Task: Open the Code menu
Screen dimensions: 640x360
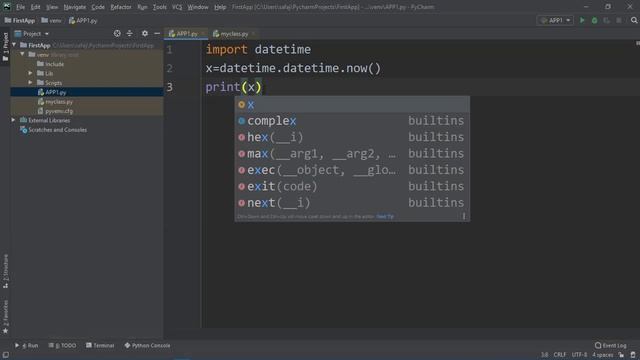Action: coord(98,7)
